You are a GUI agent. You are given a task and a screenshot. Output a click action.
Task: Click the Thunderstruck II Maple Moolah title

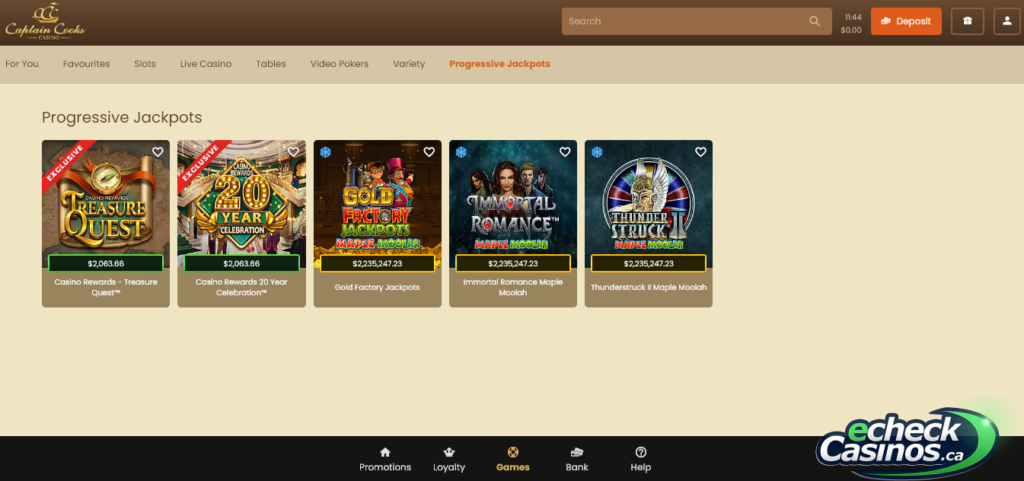648,287
